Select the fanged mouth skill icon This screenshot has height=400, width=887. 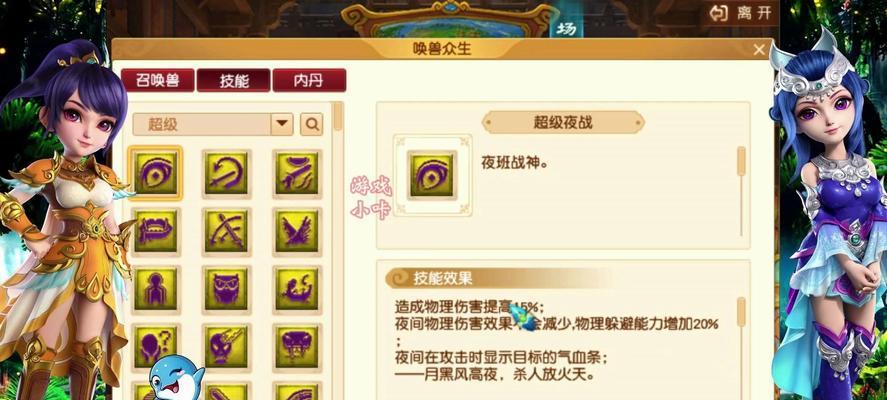(156, 231)
